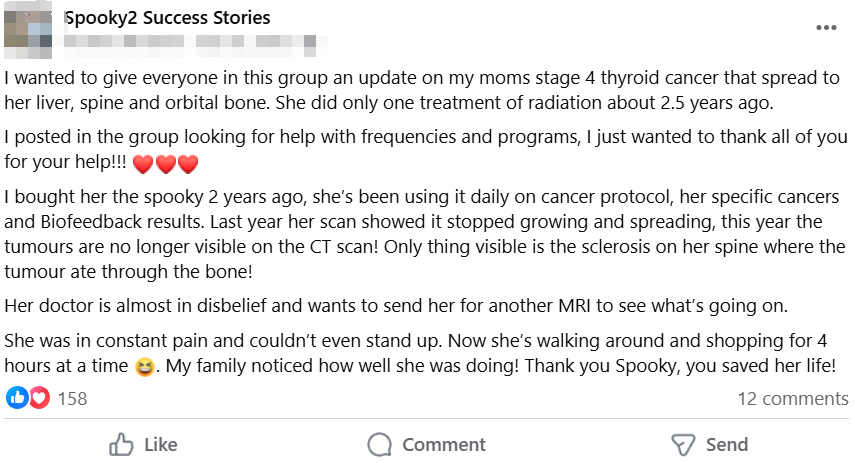Click the paragraph starting "I bought her the spooky"
The height and width of the screenshot is (463, 855).
[420, 232]
